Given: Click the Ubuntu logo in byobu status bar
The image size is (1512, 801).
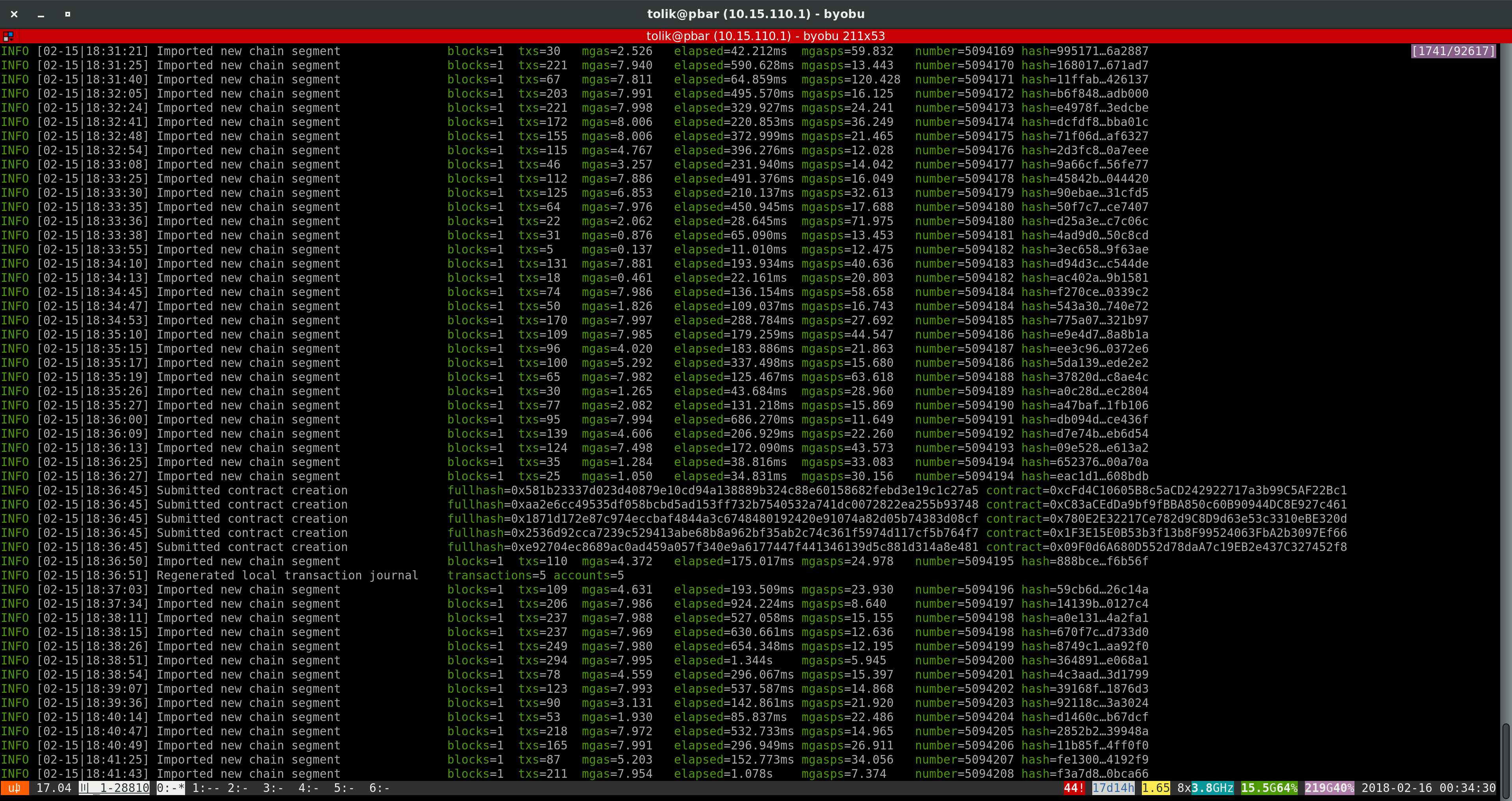Looking at the screenshot, I should pyautogui.click(x=14, y=788).
